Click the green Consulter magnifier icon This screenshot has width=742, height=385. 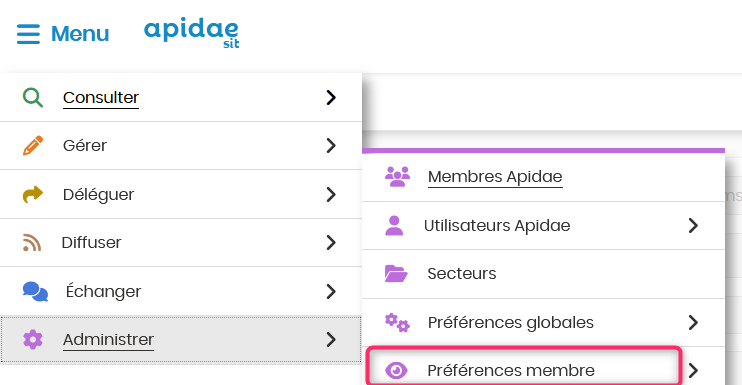(33, 97)
